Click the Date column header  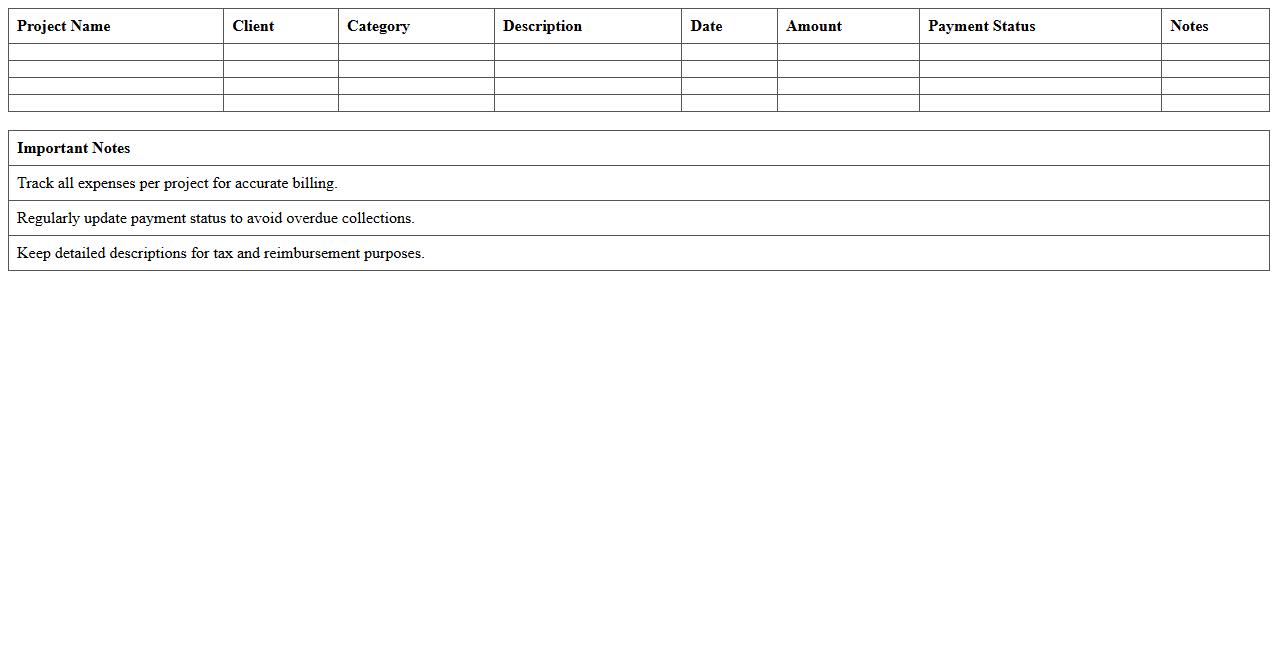(706, 26)
